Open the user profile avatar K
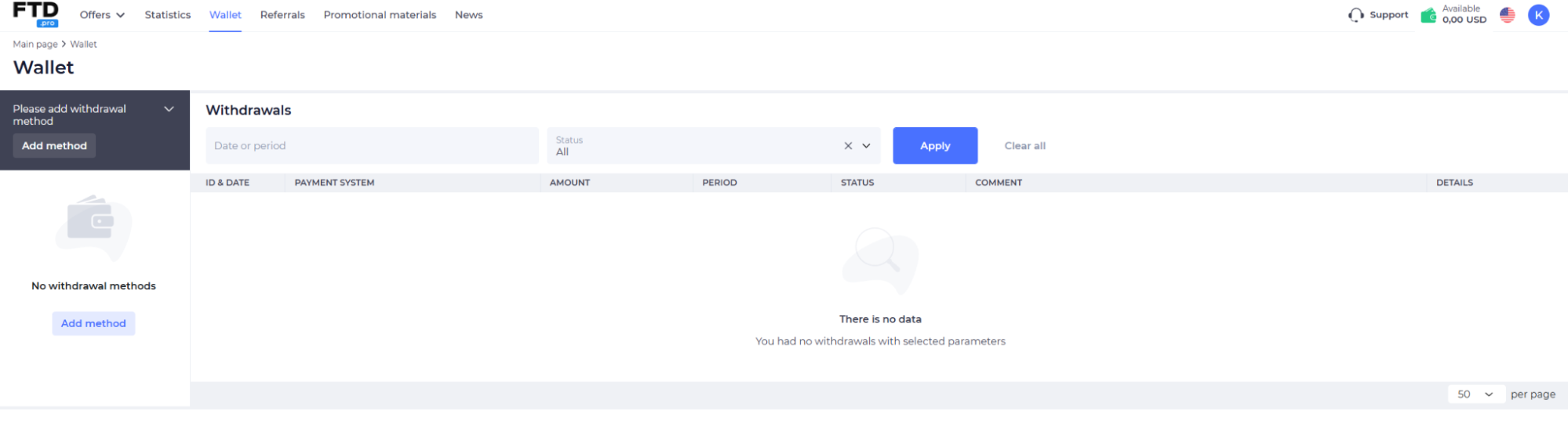This screenshot has width=1568, height=433. pyautogui.click(x=1538, y=15)
